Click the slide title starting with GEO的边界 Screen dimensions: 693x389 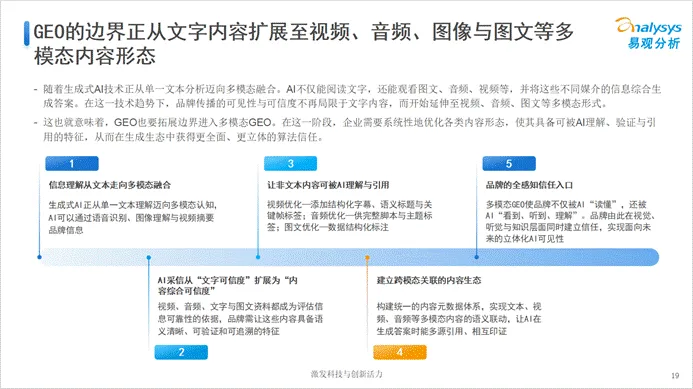tap(304, 44)
